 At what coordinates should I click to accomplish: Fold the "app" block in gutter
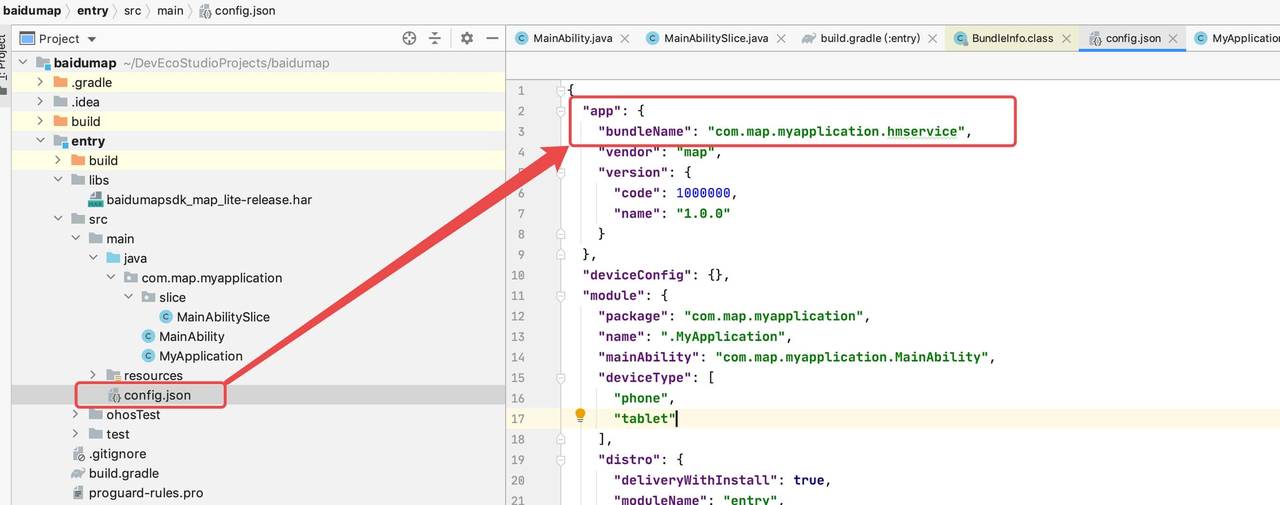click(561, 111)
